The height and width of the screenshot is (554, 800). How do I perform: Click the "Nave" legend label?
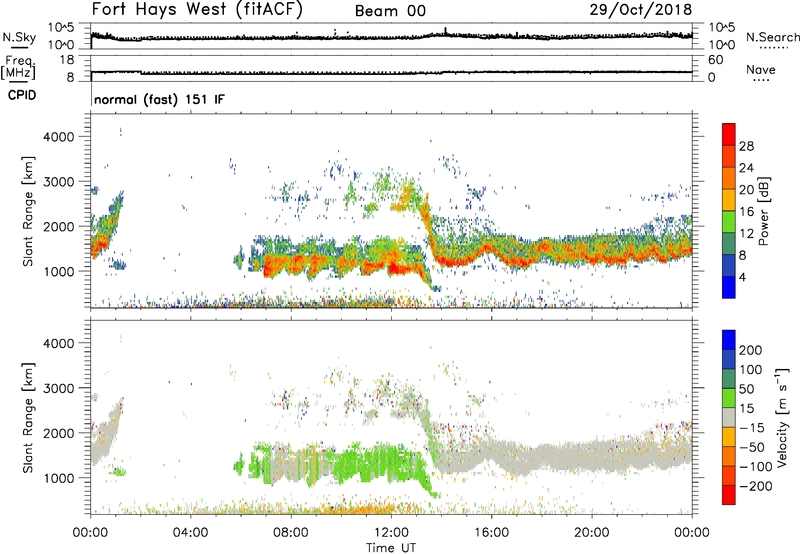(x=761, y=69)
